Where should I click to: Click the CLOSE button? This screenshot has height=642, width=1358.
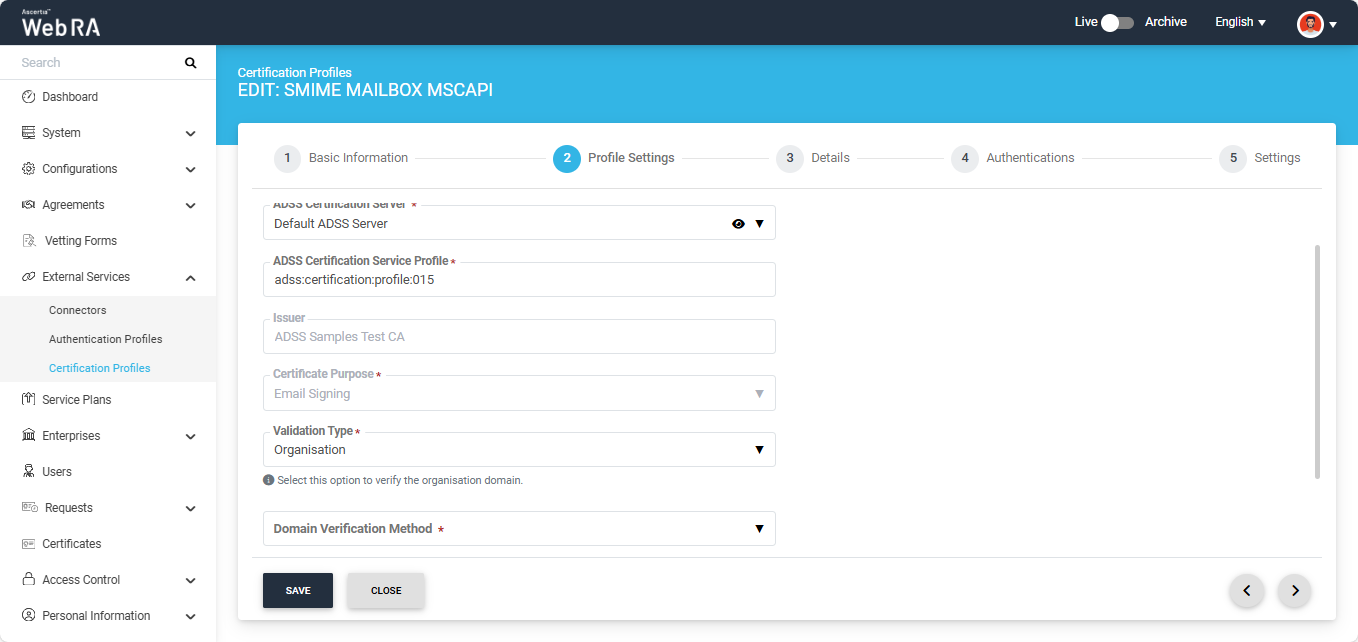tap(386, 591)
